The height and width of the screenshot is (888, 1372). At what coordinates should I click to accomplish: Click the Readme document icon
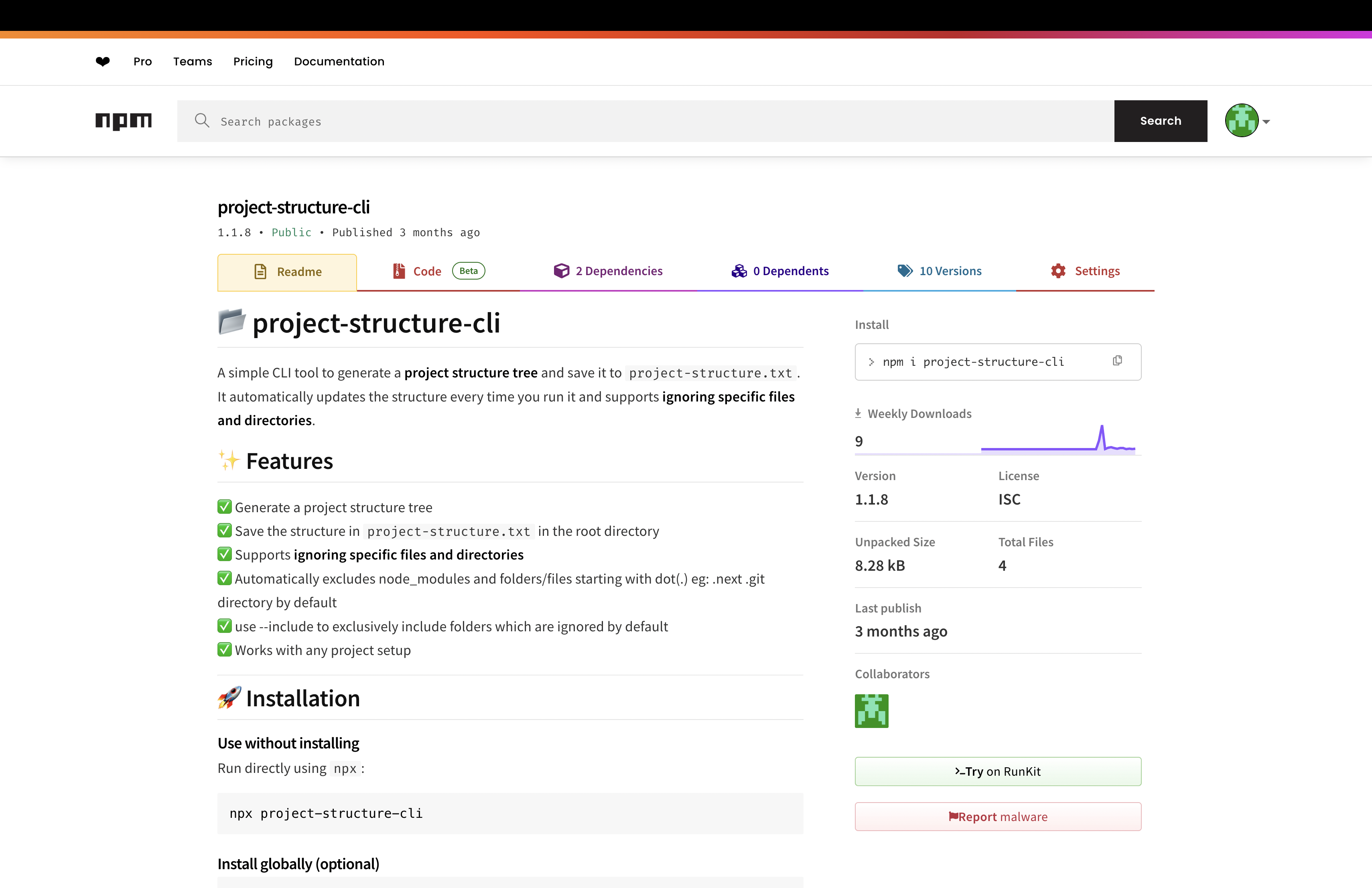pyautogui.click(x=261, y=271)
